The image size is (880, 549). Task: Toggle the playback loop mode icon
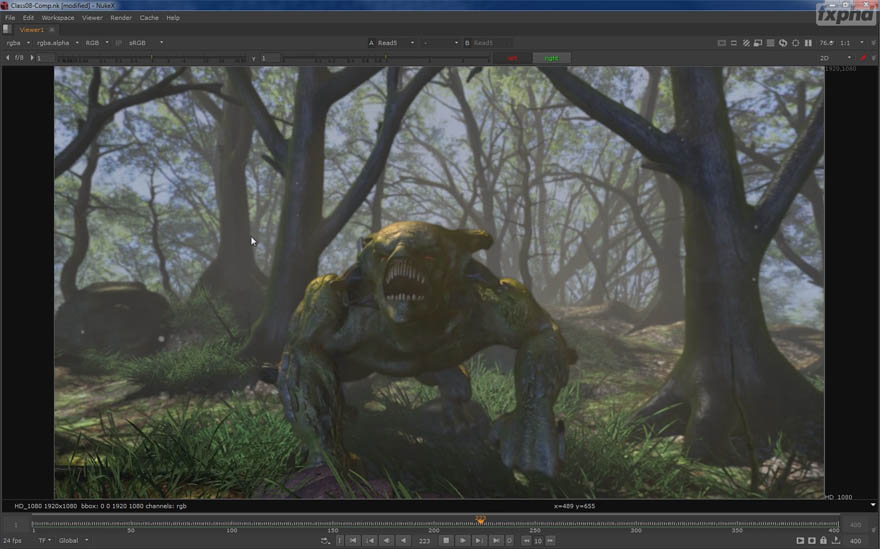click(x=325, y=541)
